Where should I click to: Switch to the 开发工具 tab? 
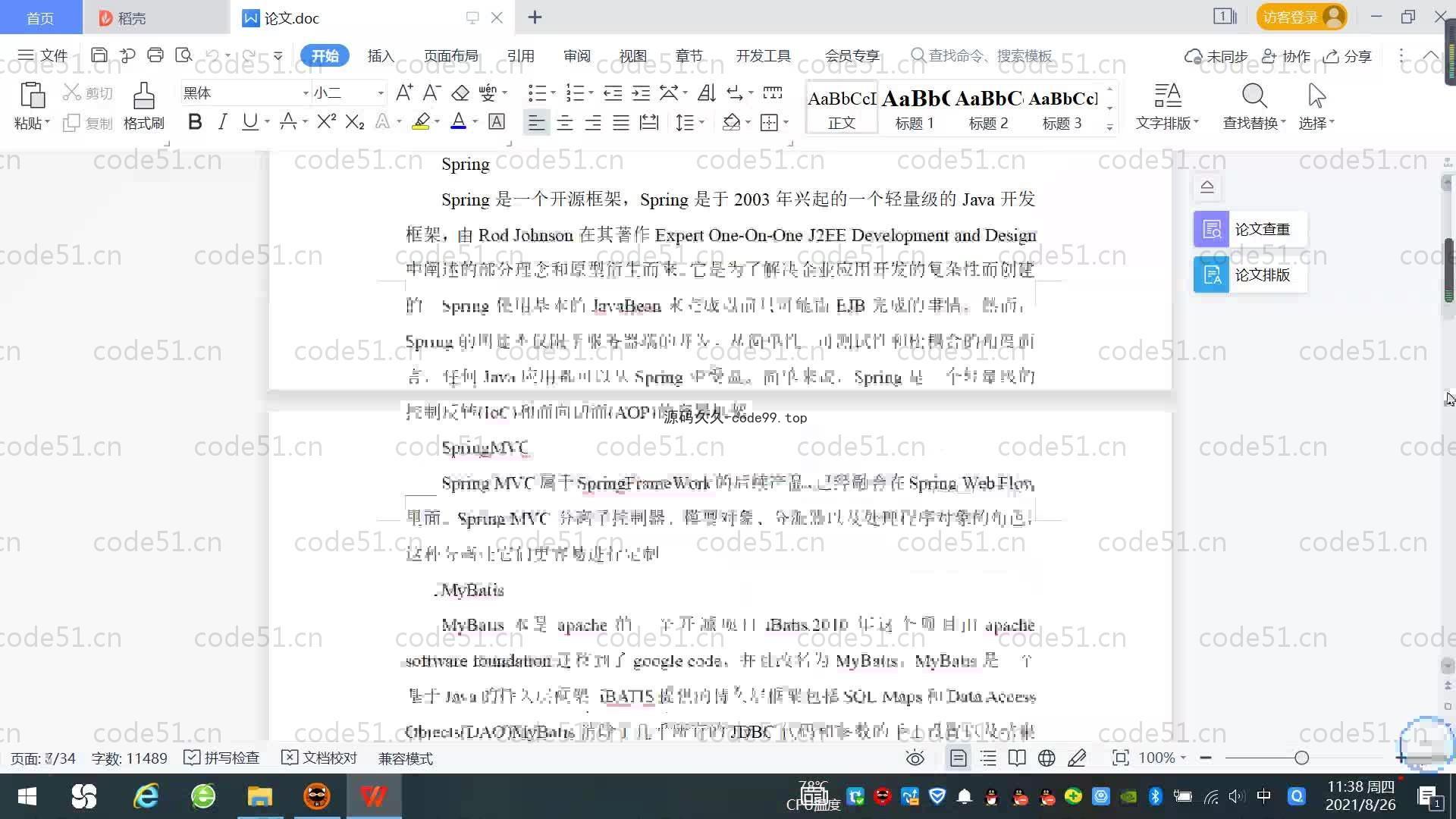pyautogui.click(x=764, y=56)
